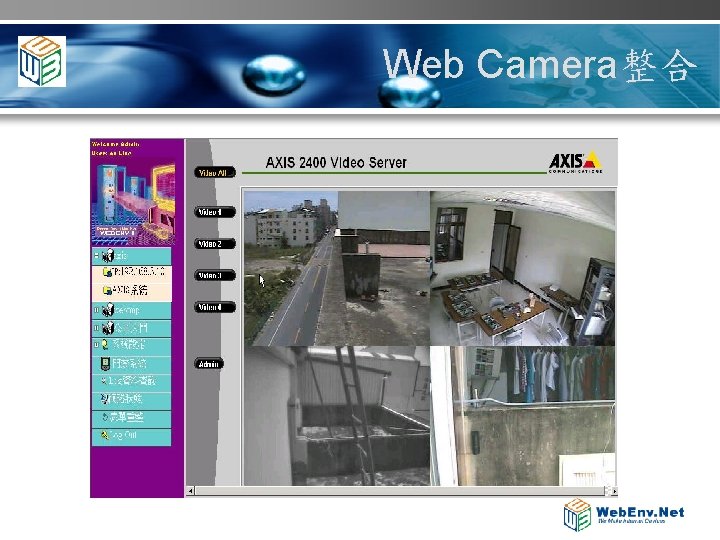Expand the sidebar group just below develop

(96, 328)
